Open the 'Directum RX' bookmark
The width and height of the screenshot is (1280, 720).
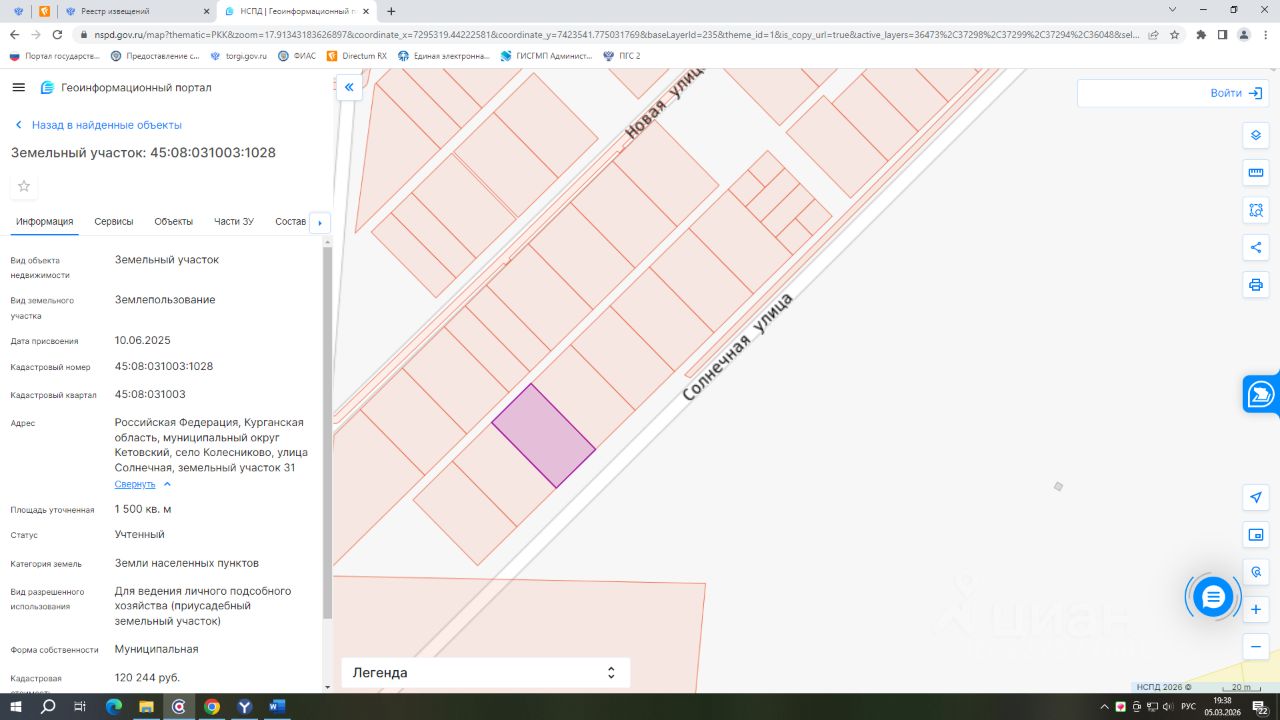point(357,56)
